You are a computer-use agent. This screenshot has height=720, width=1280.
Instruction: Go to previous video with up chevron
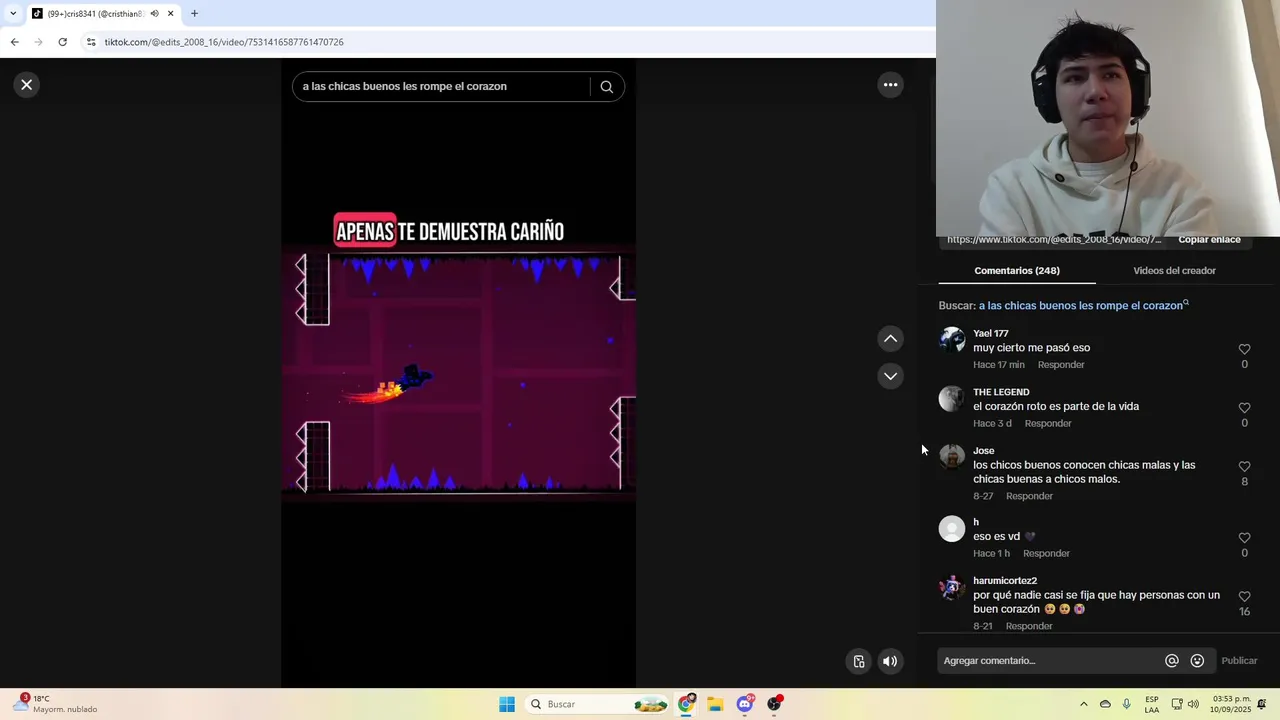coord(890,339)
